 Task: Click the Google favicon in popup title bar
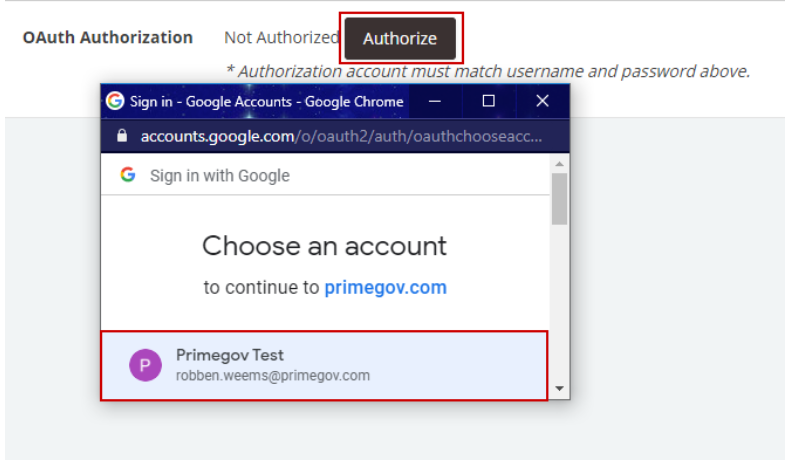point(115,101)
